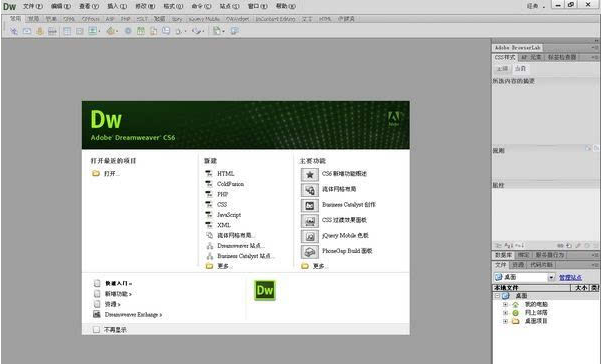Click the Table icon in Insert toolbar
The image size is (601, 364).
(x=67, y=31)
